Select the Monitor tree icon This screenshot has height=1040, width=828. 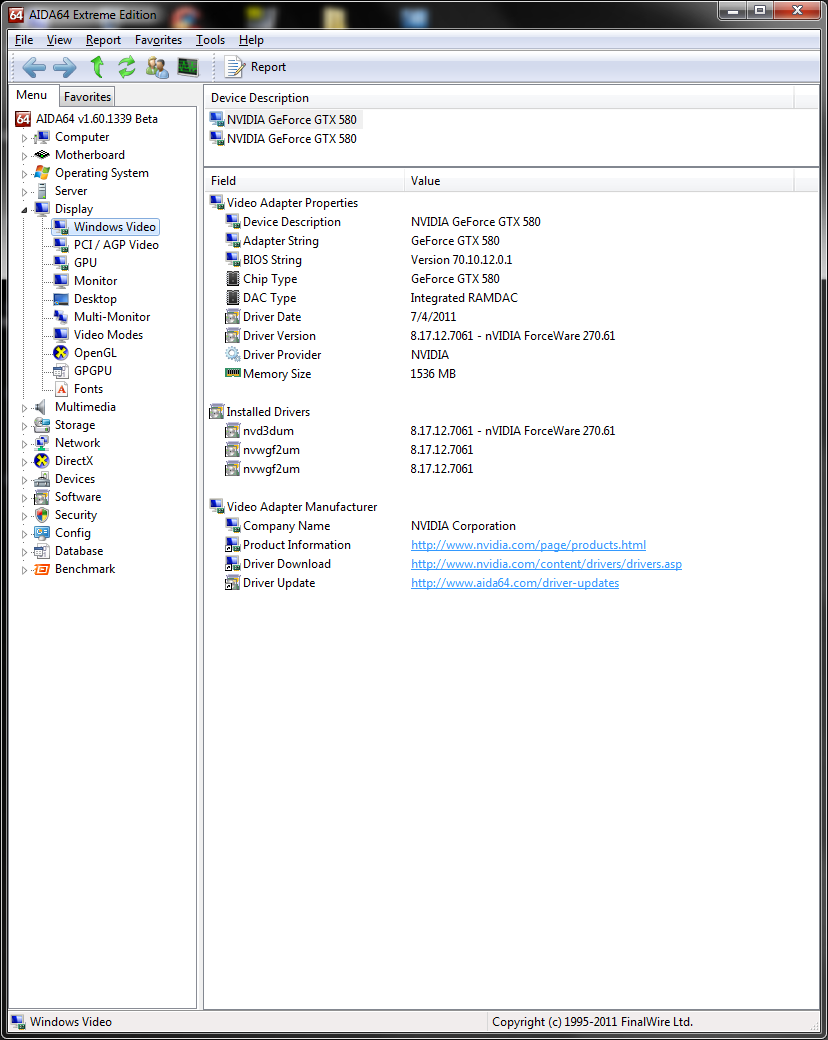click(x=61, y=281)
